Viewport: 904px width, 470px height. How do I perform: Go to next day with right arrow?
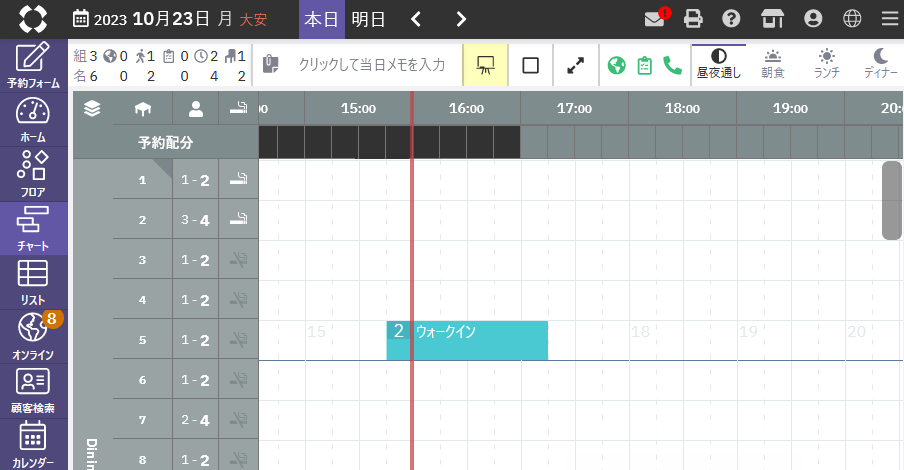461,19
